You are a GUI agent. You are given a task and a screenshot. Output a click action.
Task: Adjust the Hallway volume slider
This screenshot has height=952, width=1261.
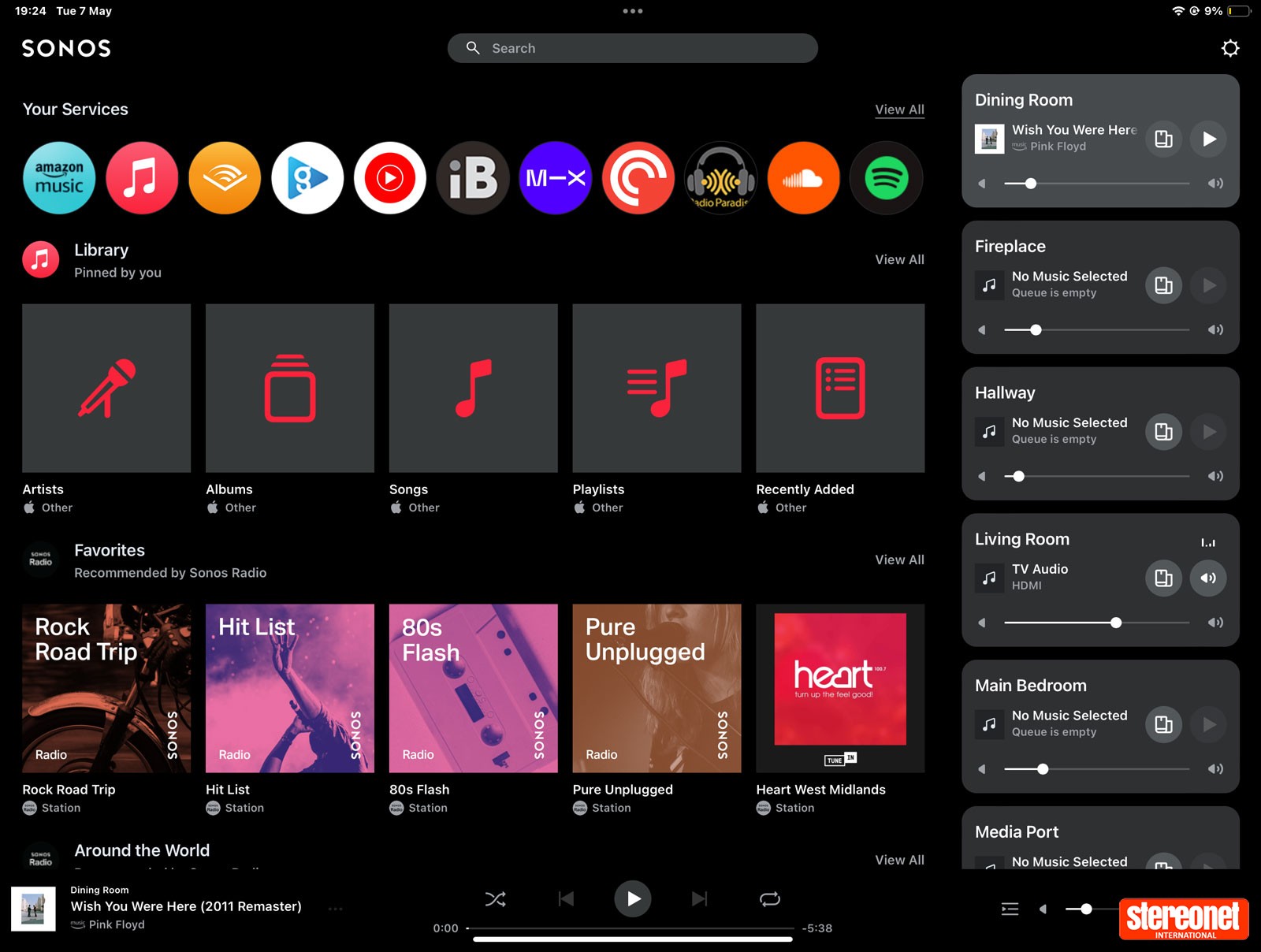[x=1096, y=476]
